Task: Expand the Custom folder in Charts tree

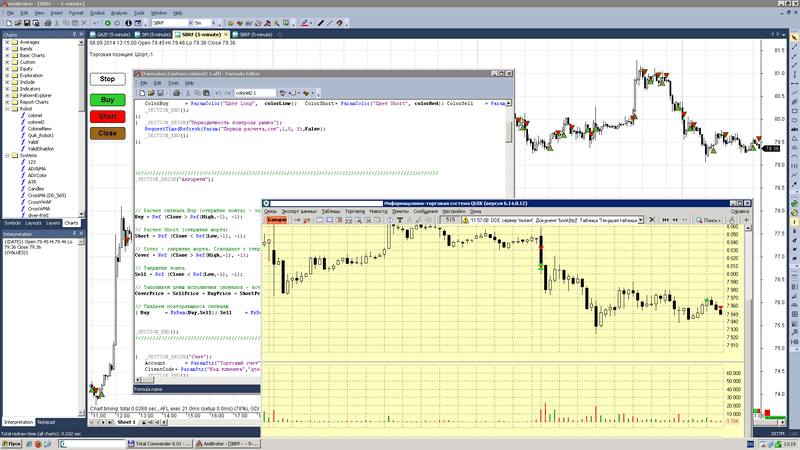Action: [7, 62]
